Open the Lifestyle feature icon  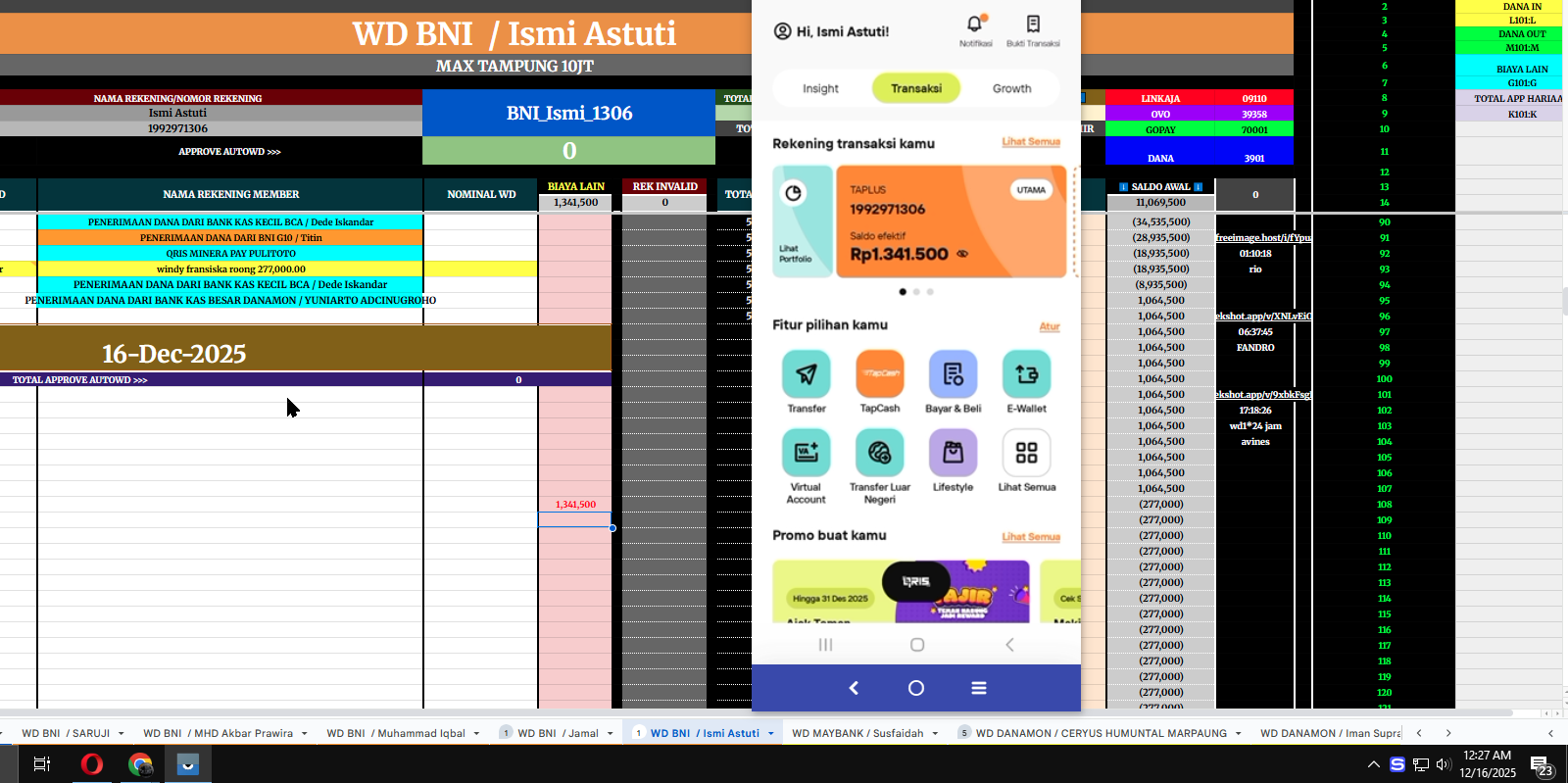point(954,452)
